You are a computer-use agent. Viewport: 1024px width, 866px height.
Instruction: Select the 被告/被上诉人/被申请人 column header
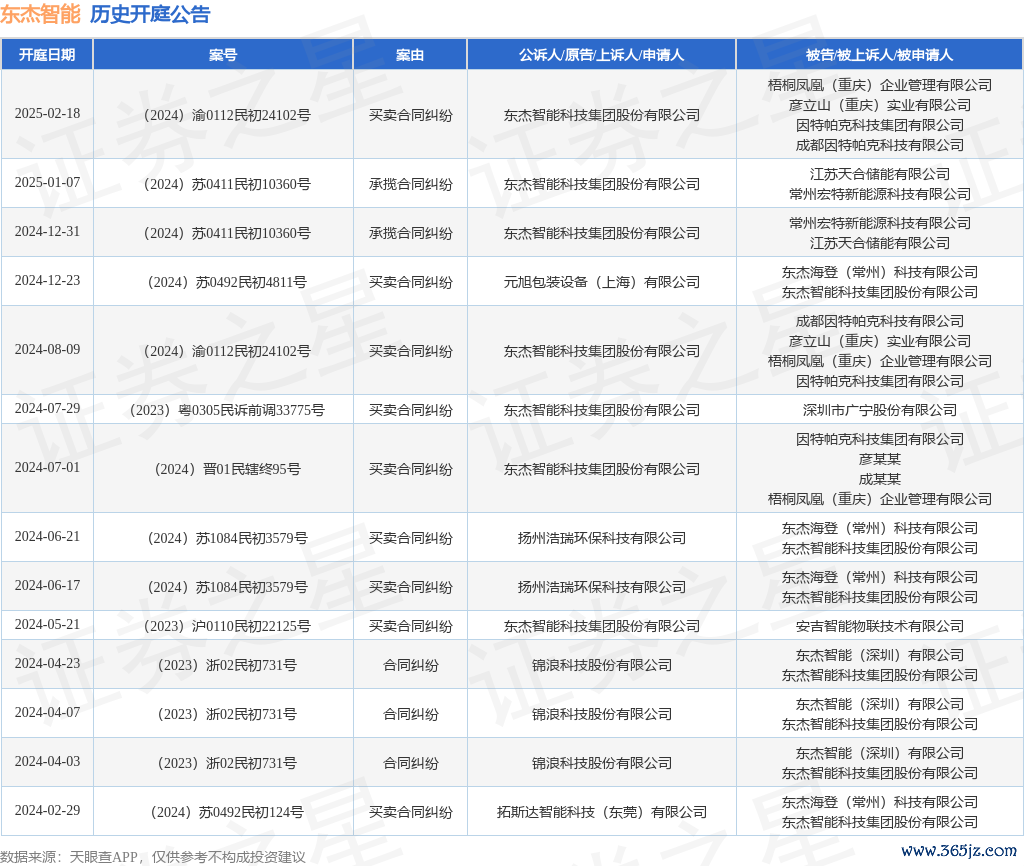click(x=880, y=55)
